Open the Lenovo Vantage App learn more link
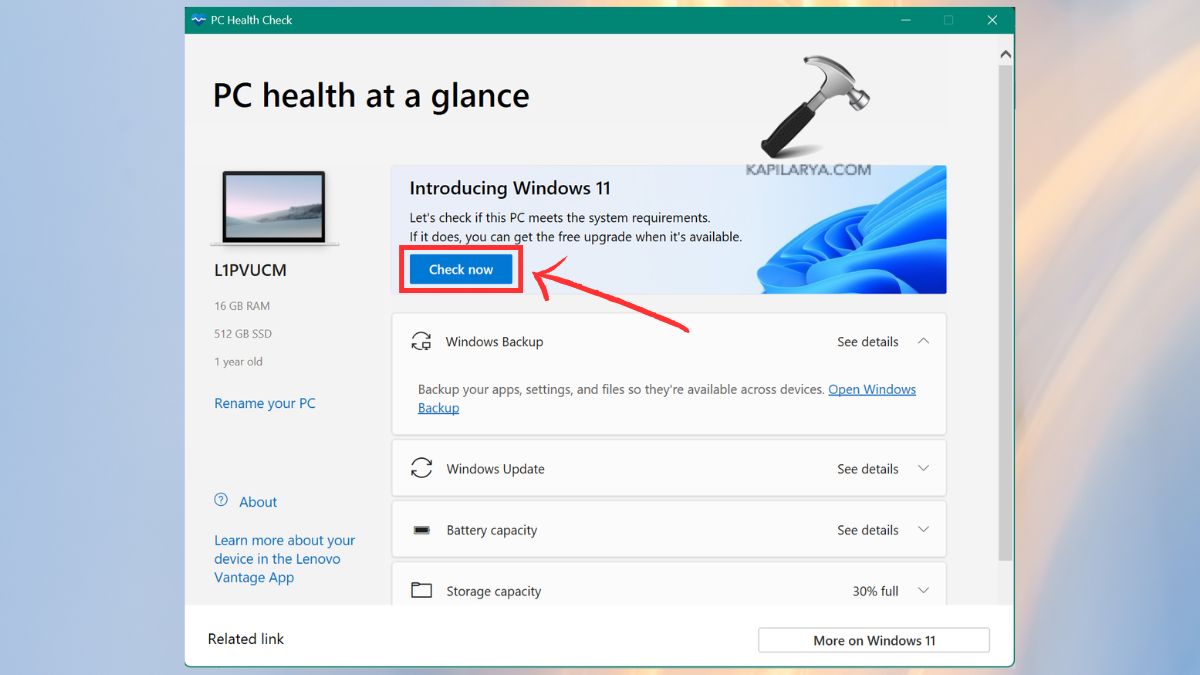Image resolution: width=1200 pixels, height=675 pixels. (284, 558)
